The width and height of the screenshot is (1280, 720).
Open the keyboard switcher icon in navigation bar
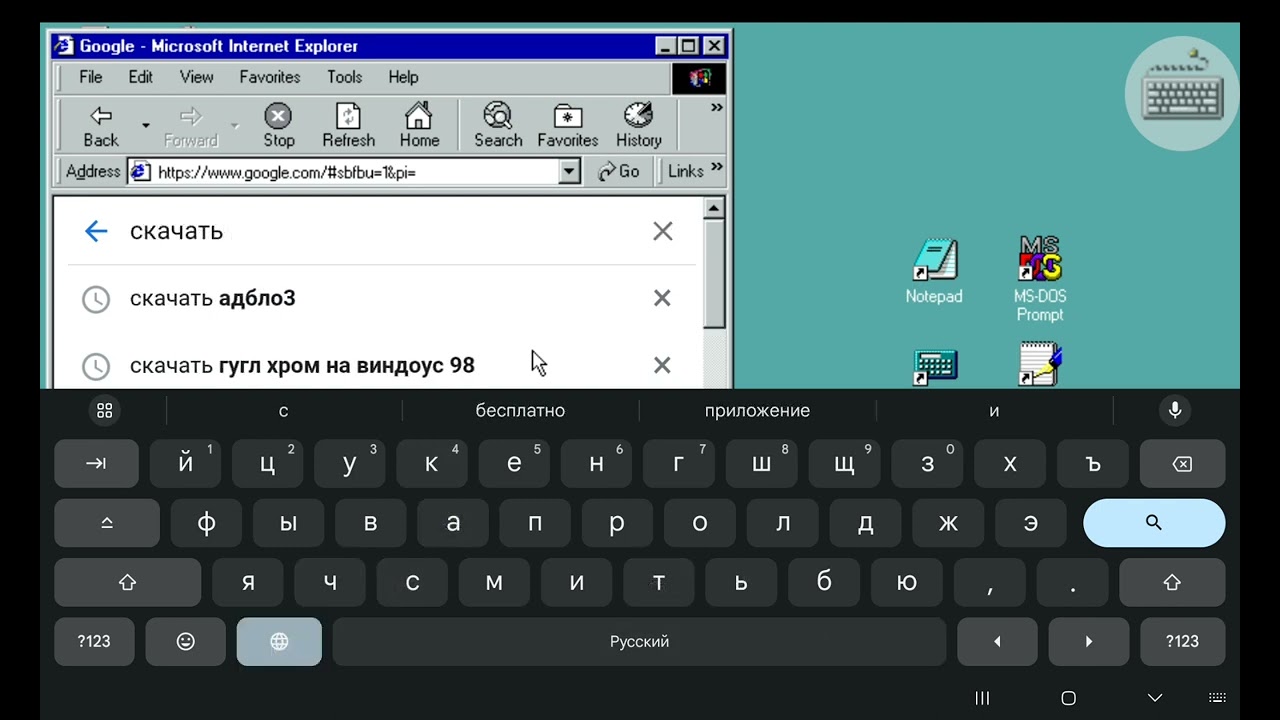click(1217, 698)
